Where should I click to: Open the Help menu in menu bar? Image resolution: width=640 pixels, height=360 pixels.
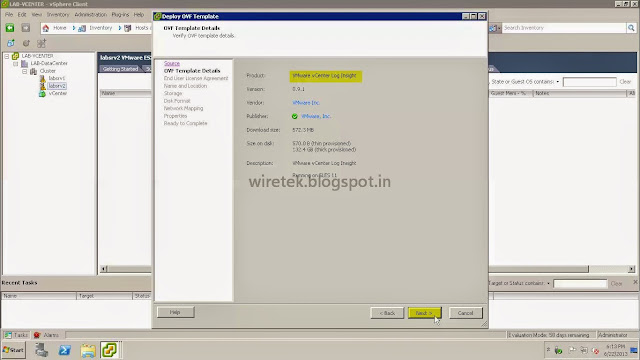pos(139,14)
